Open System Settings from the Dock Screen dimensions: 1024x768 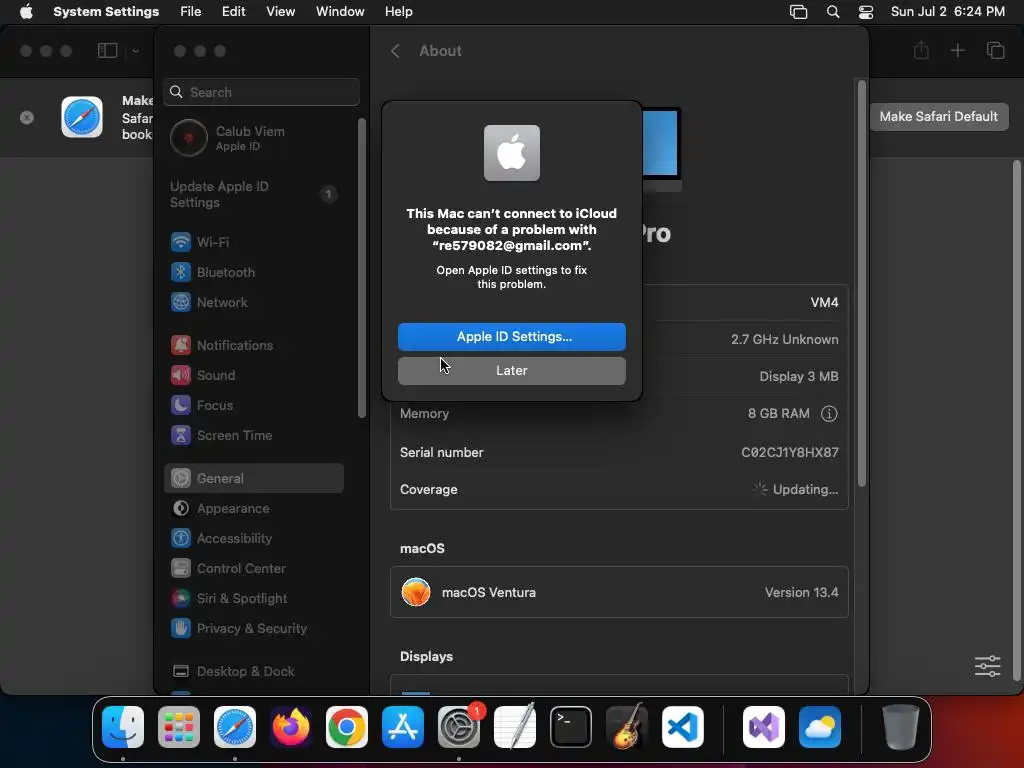(459, 727)
